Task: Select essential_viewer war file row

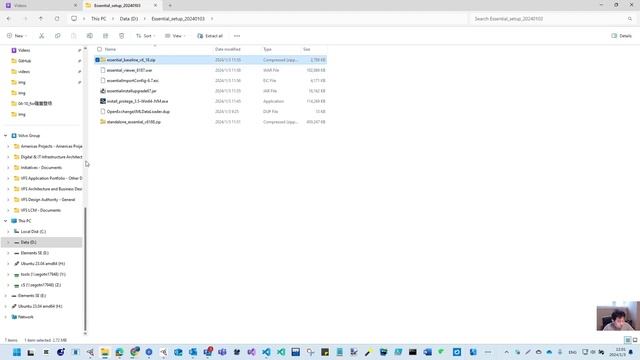Action: (x=211, y=70)
